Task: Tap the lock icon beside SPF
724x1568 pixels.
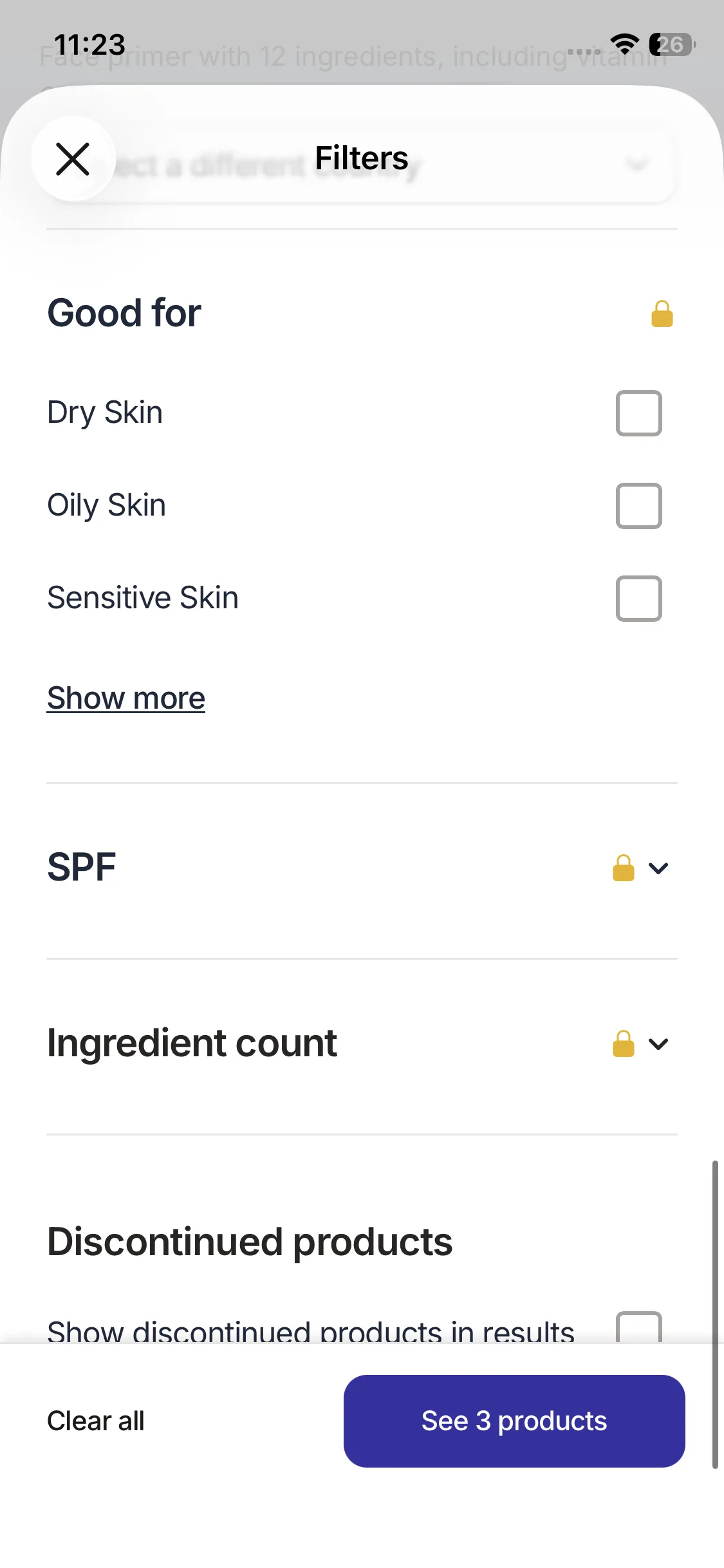Action: pos(623,868)
